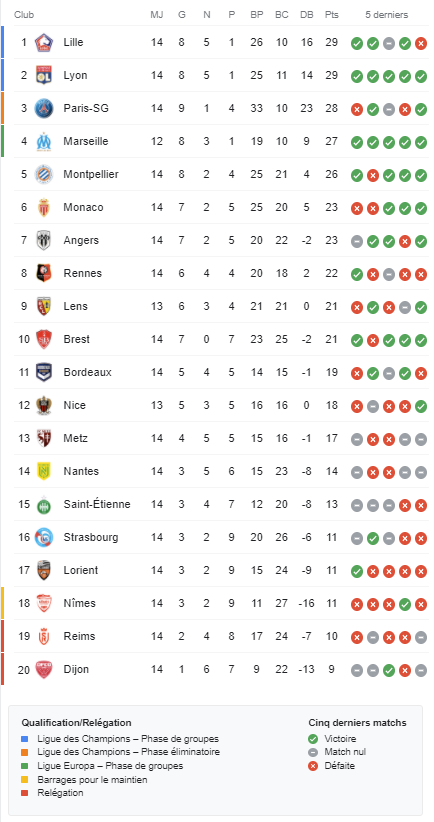This screenshot has height=822, width=434.
Task: Open the Montpellier team name link
Action: [91, 175]
